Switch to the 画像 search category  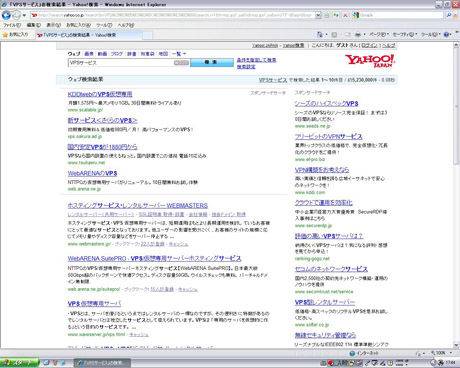(x=89, y=54)
